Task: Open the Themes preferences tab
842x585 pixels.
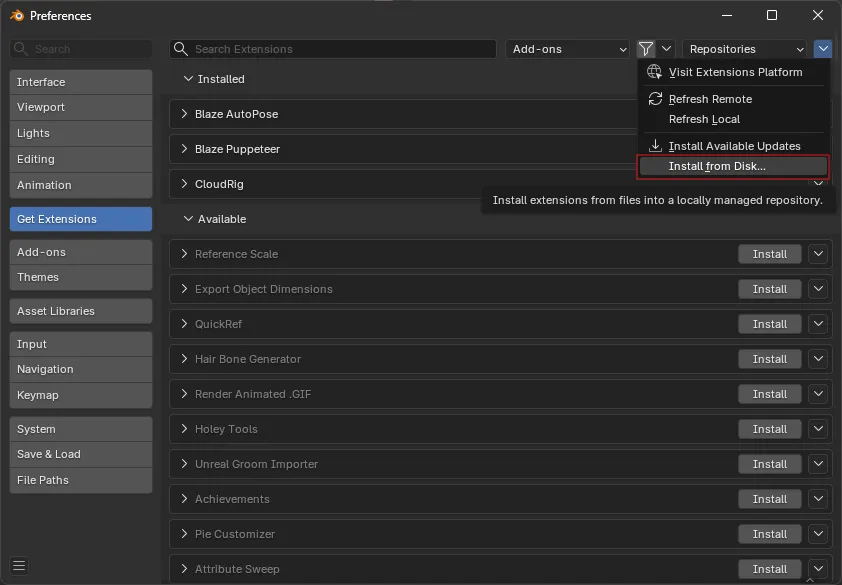Action: pos(81,277)
